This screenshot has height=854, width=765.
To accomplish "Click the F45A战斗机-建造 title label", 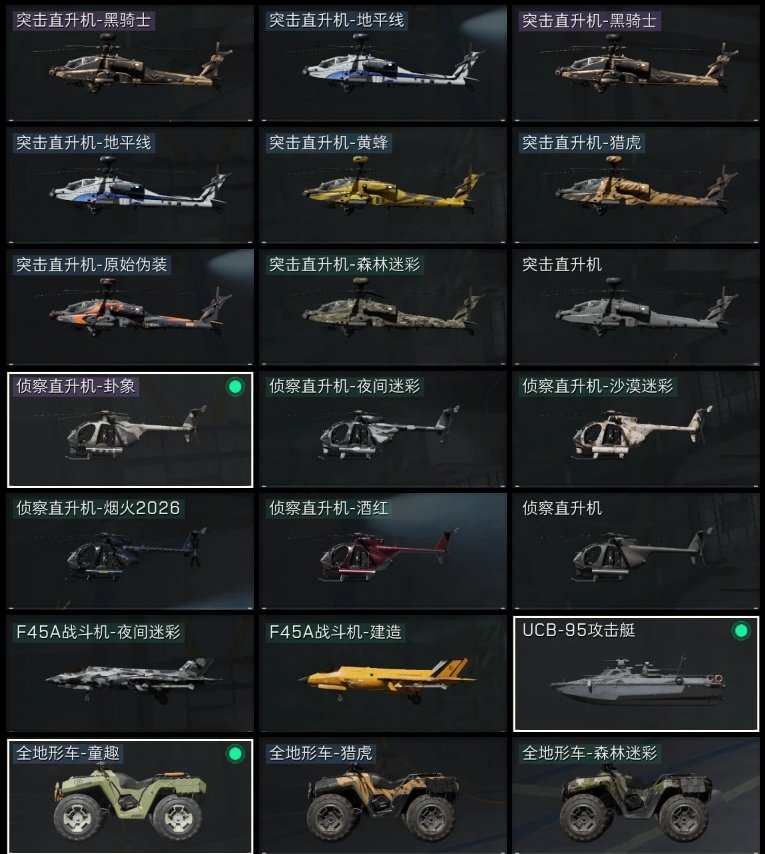I will pyautogui.click(x=335, y=632).
